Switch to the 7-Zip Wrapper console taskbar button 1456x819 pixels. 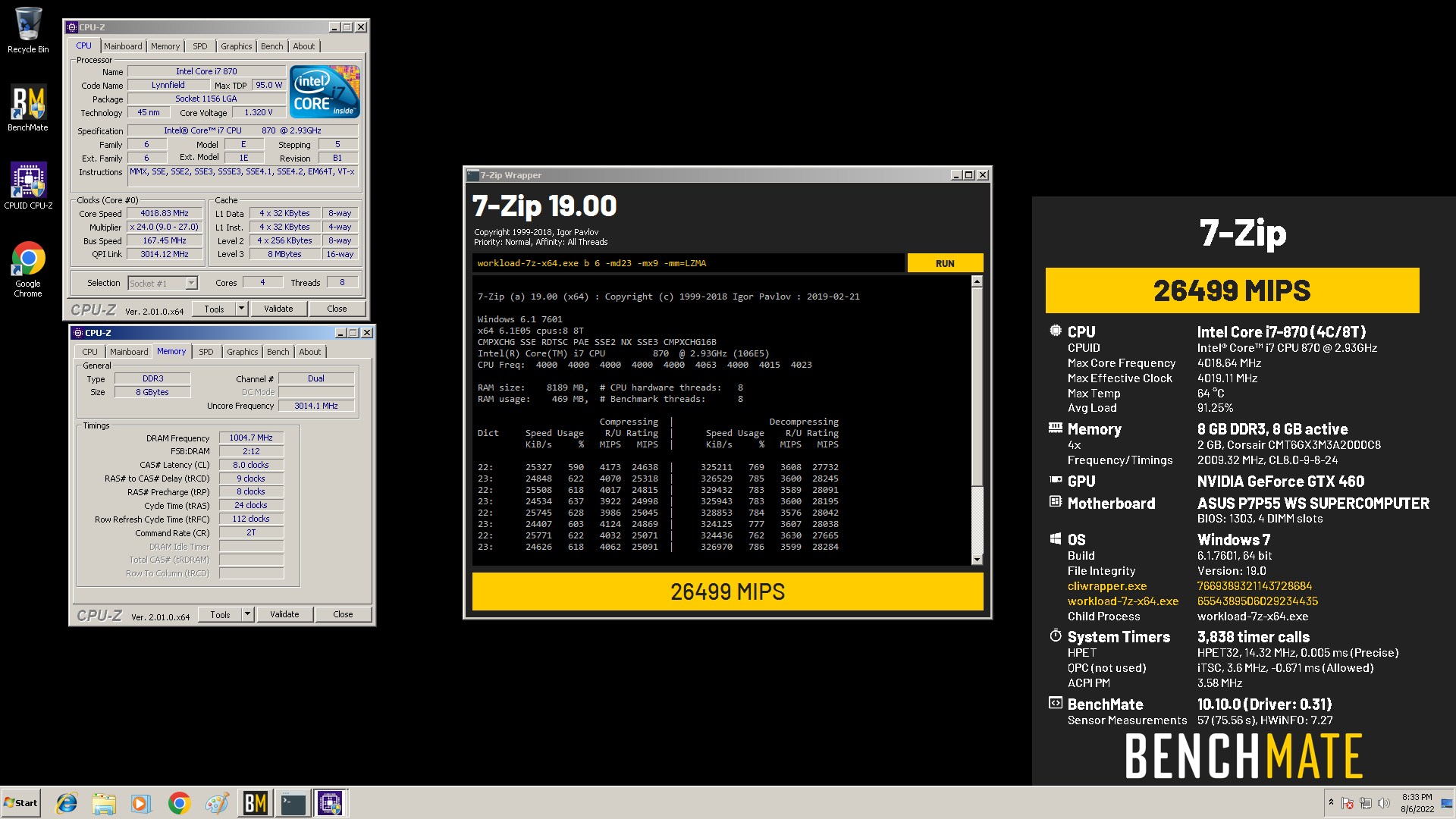click(293, 803)
